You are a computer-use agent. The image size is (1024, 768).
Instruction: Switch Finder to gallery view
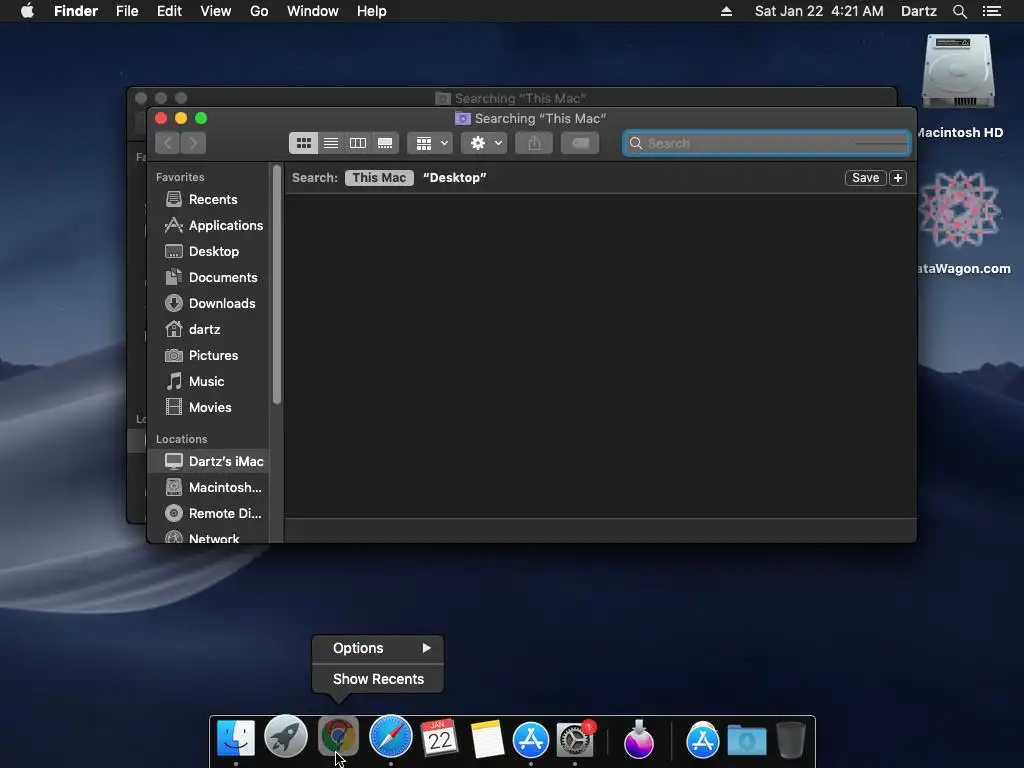385,143
